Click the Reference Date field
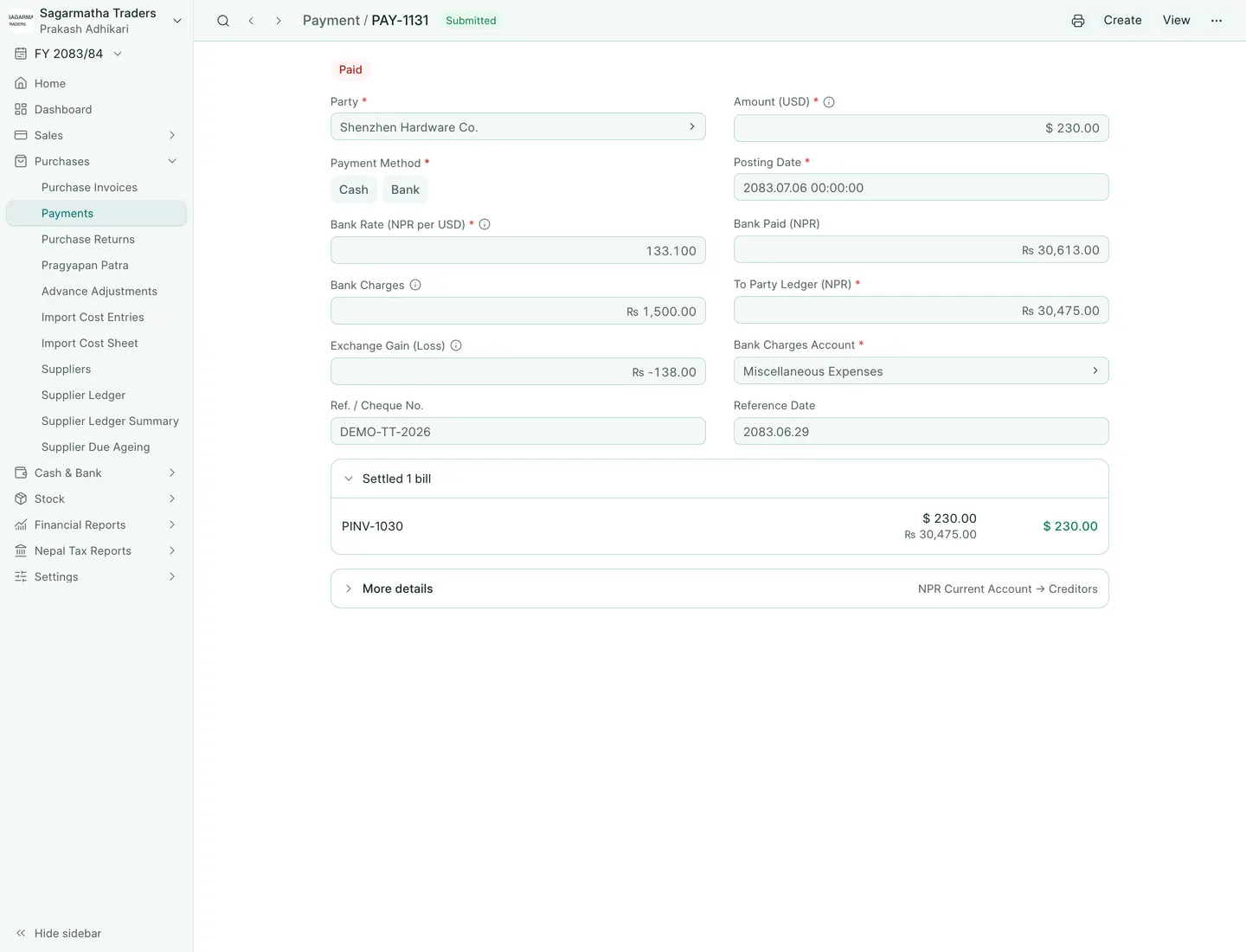This screenshot has height=952, width=1246. pyautogui.click(x=921, y=432)
